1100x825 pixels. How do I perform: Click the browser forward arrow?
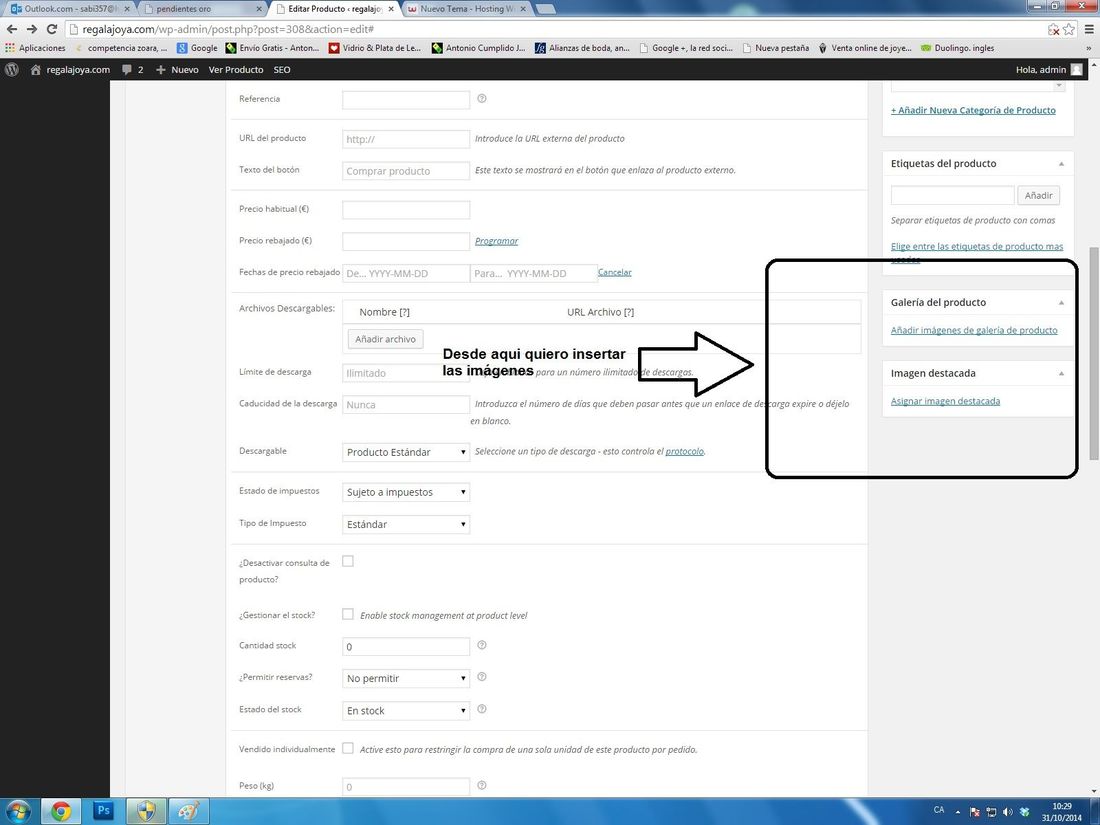pyautogui.click(x=32, y=29)
